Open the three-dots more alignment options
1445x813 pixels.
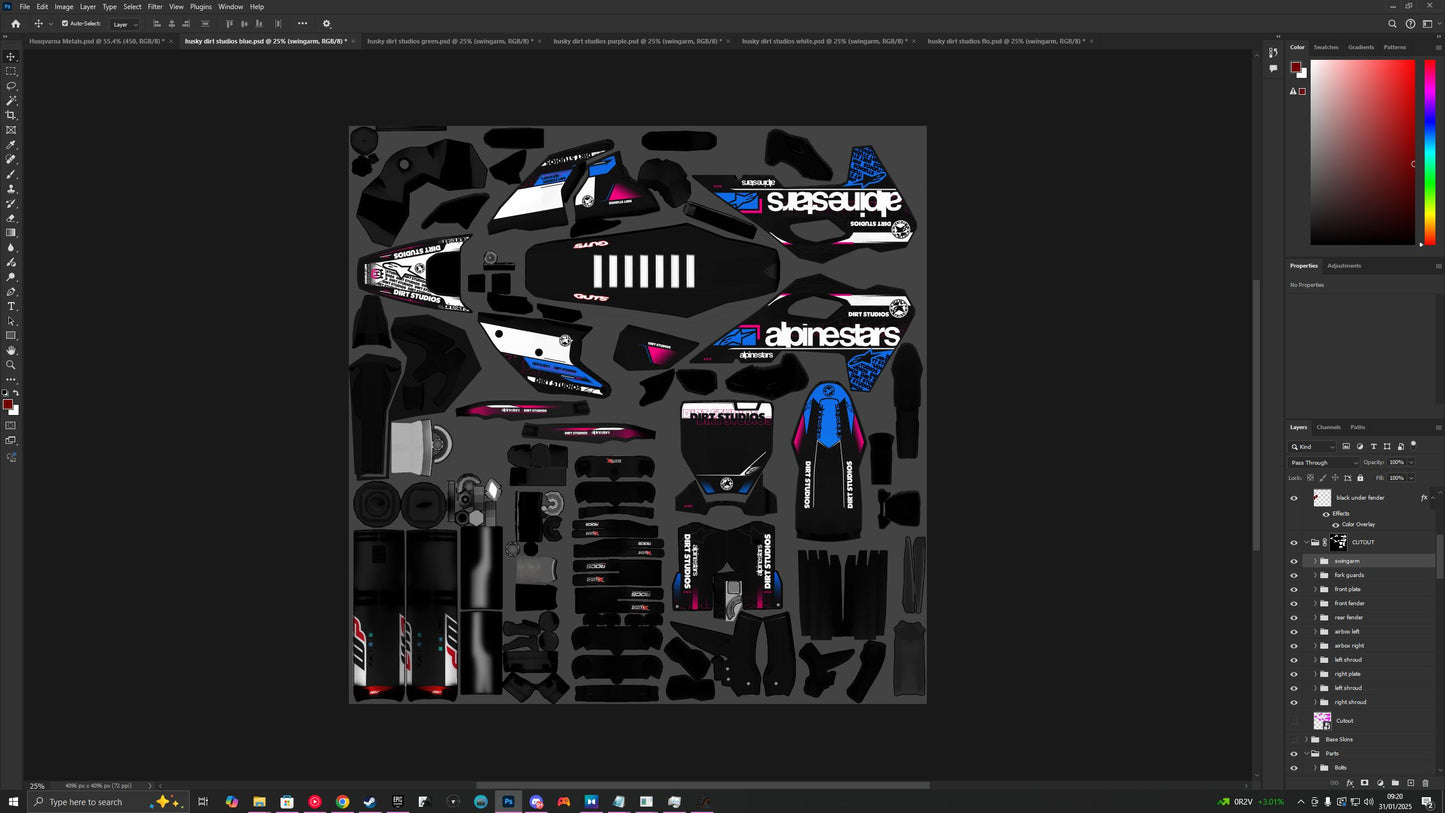coord(302,24)
